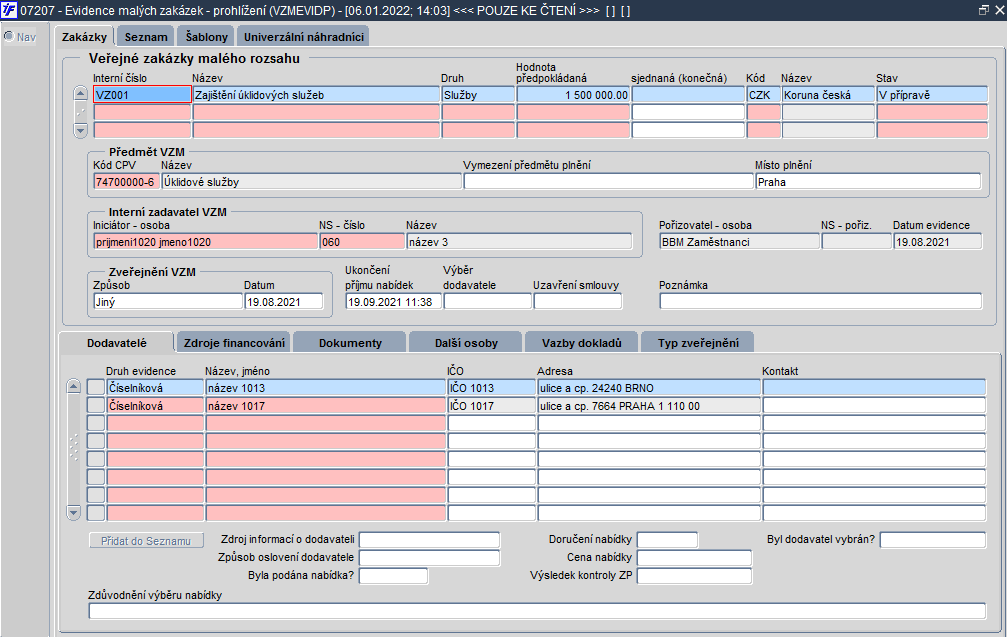Click address ulice a cp. 24240 BRNO
This screenshot has width=1007, height=637.
point(649,387)
